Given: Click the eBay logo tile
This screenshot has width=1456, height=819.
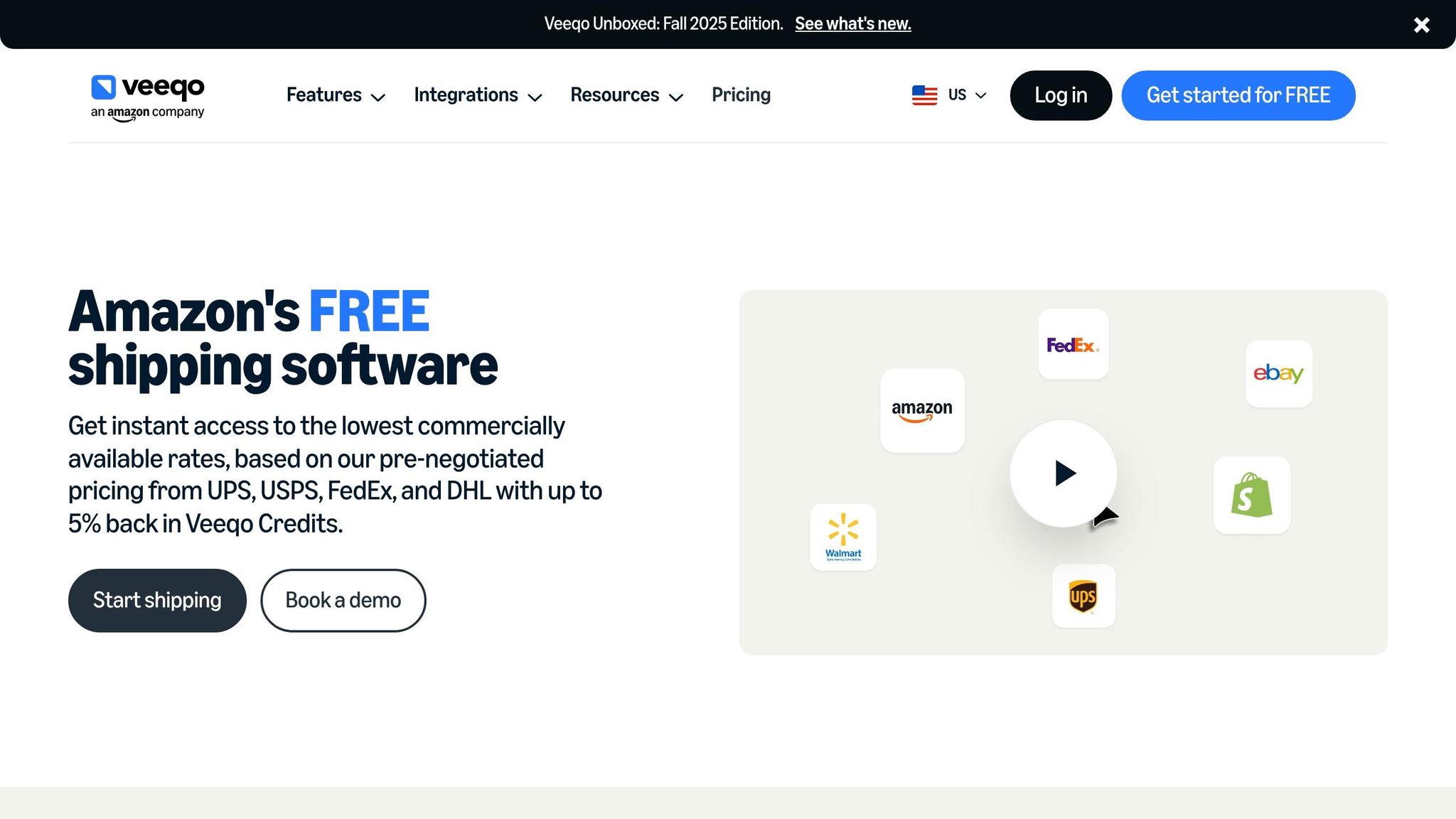Looking at the screenshot, I should [1278, 374].
